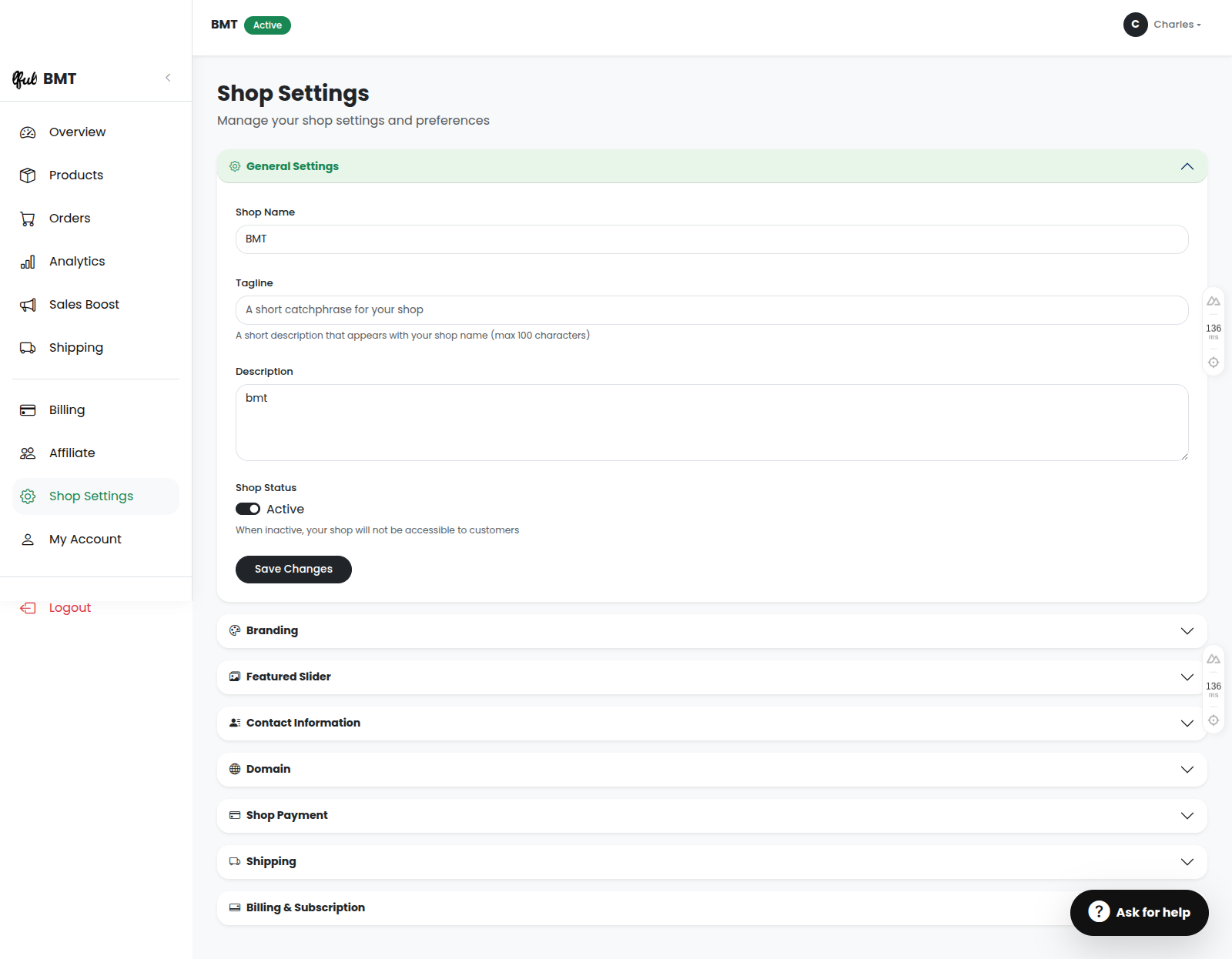Click the Contact Information person icon
This screenshot has width=1232, height=959.
235,723
